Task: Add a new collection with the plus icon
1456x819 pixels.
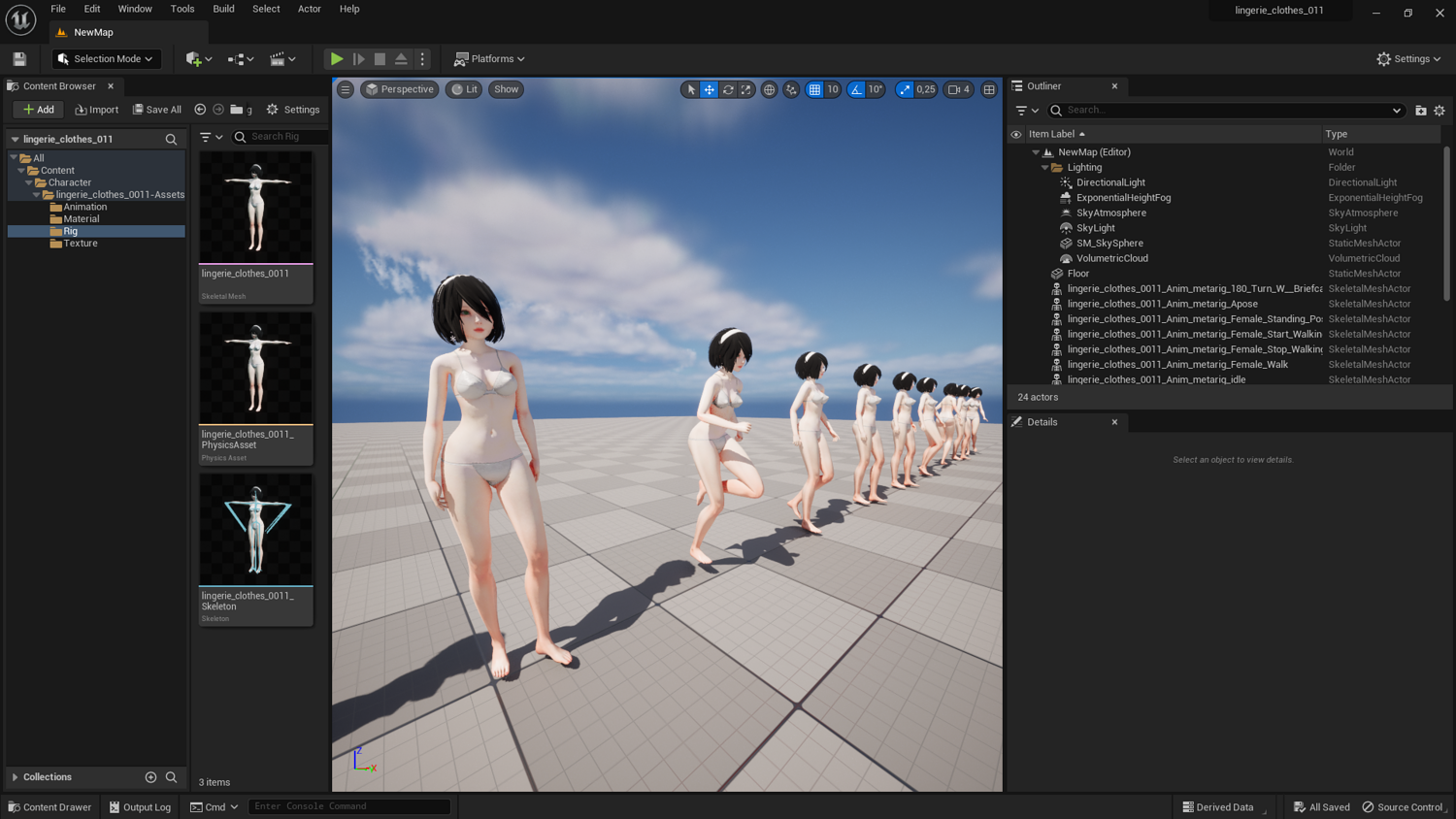Action: 150,777
